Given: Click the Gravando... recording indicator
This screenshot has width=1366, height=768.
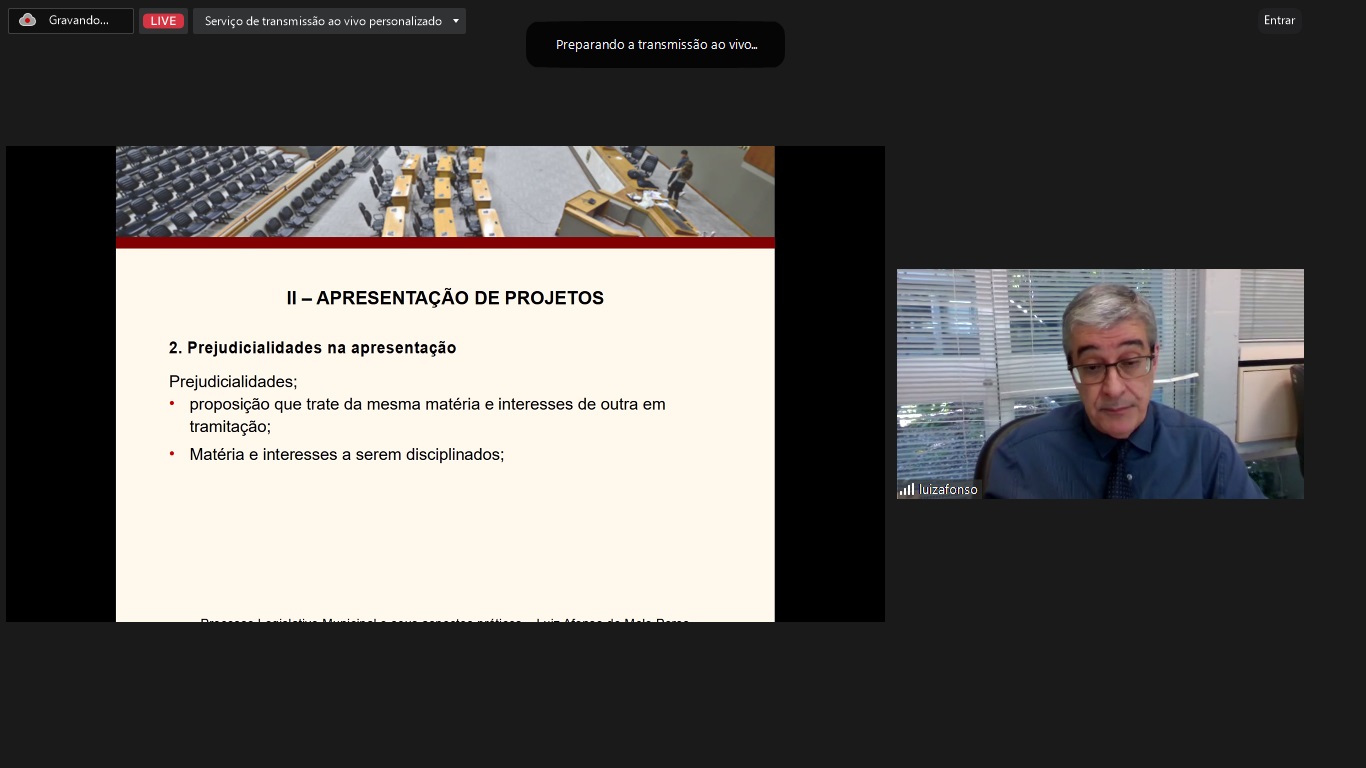Looking at the screenshot, I should [71, 21].
